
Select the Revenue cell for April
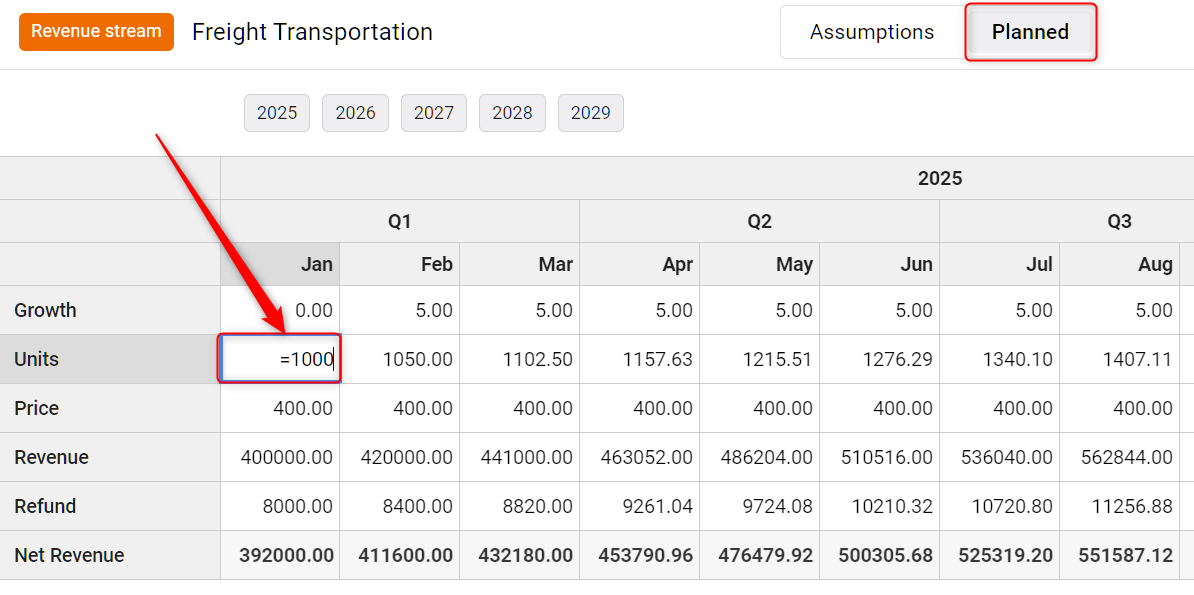pos(640,457)
